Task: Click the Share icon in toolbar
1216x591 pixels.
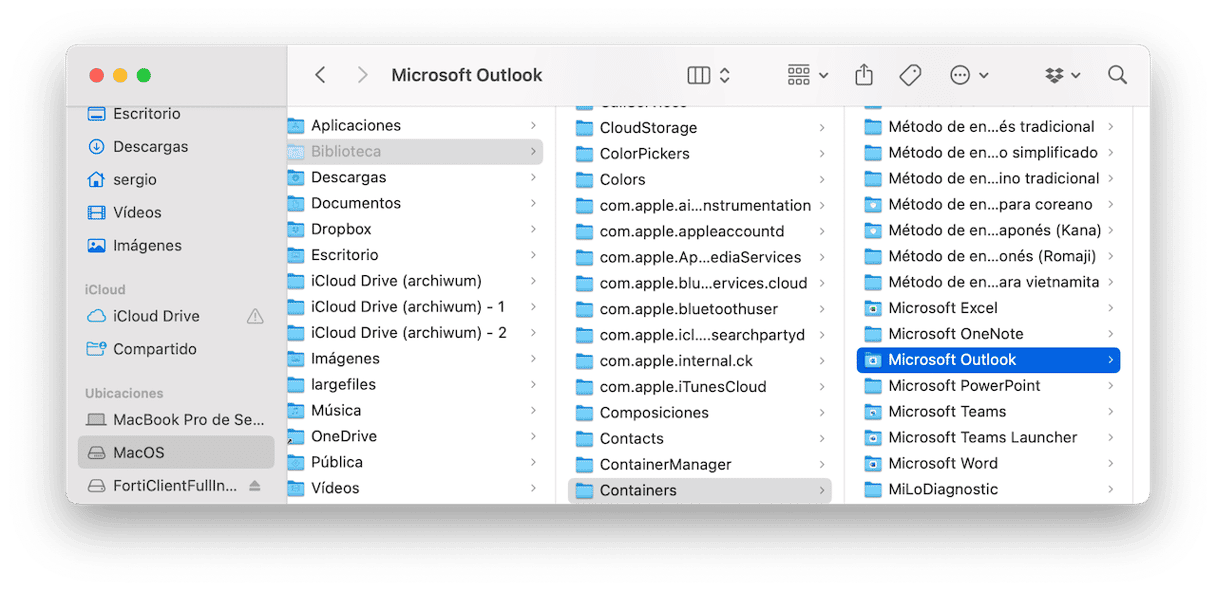Action: click(x=864, y=75)
